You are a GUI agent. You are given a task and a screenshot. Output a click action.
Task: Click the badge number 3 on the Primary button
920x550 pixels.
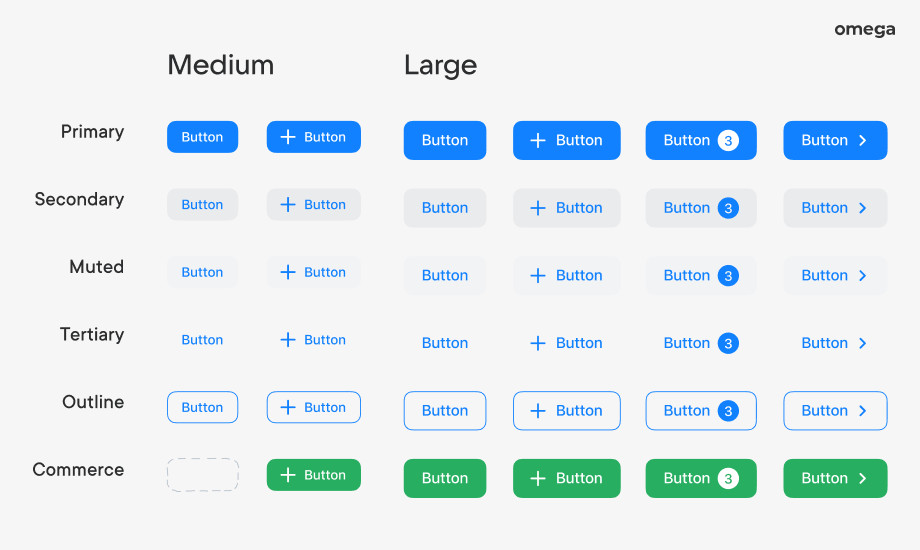(728, 141)
